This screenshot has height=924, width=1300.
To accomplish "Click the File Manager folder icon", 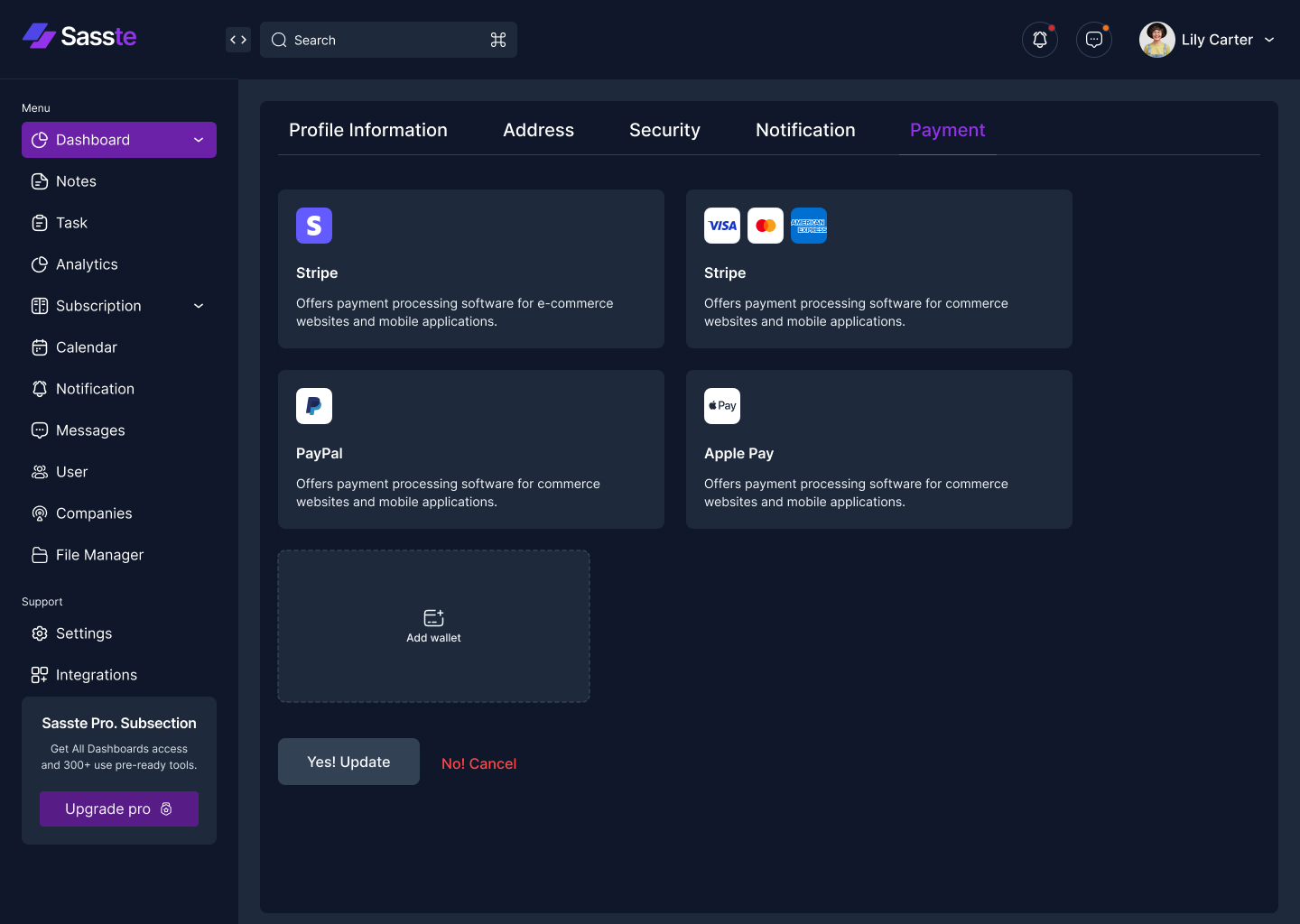I will click(40, 555).
